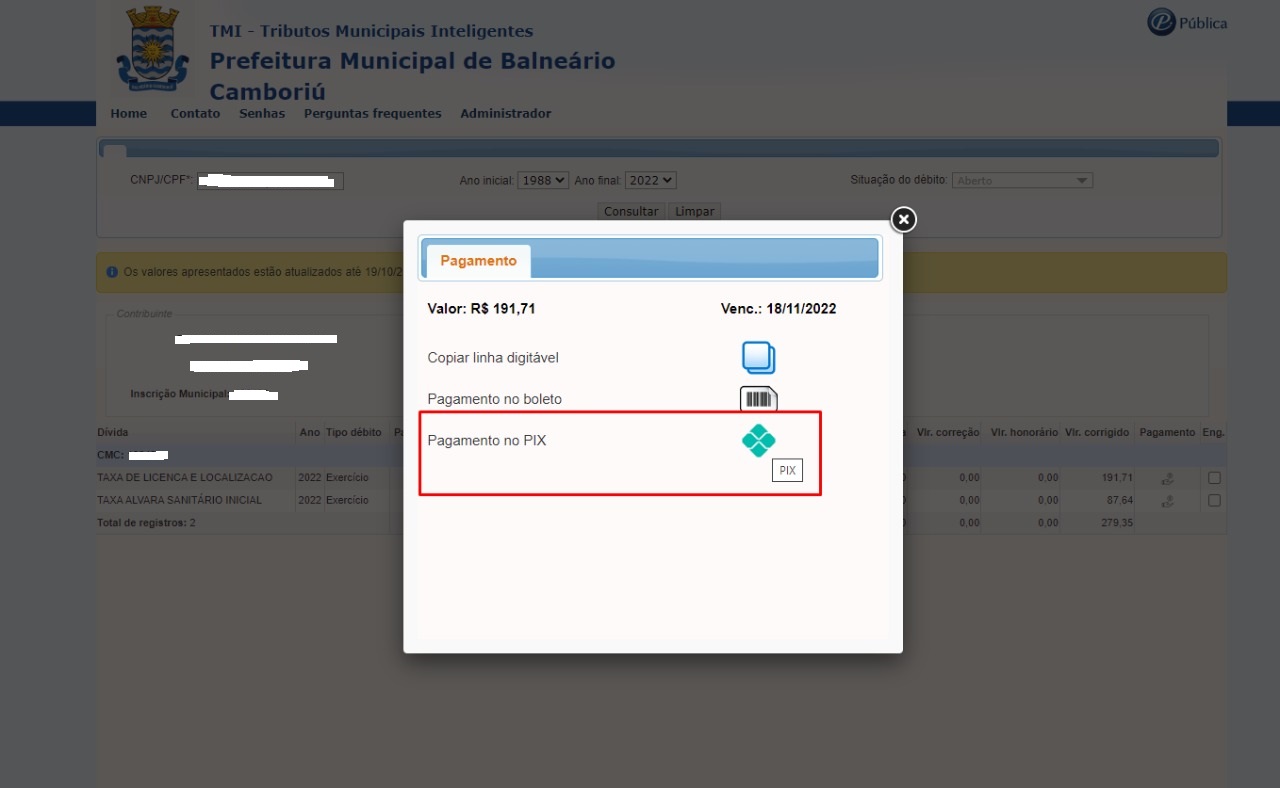Click the copy linha digitável icon
Screen dimensions: 1280x788
click(x=759, y=357)
